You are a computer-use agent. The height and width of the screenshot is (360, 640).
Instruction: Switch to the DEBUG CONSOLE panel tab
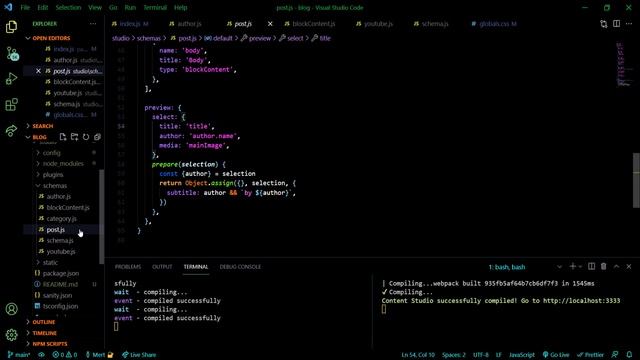click(x=240, y=267)
